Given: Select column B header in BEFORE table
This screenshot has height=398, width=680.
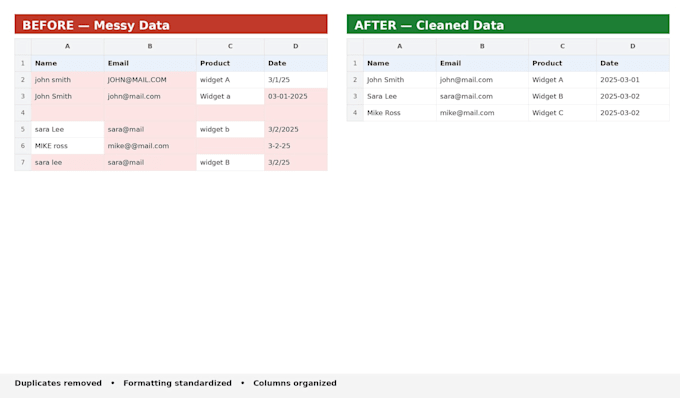Looking at the screenshot, I should (x=150, y=46).
